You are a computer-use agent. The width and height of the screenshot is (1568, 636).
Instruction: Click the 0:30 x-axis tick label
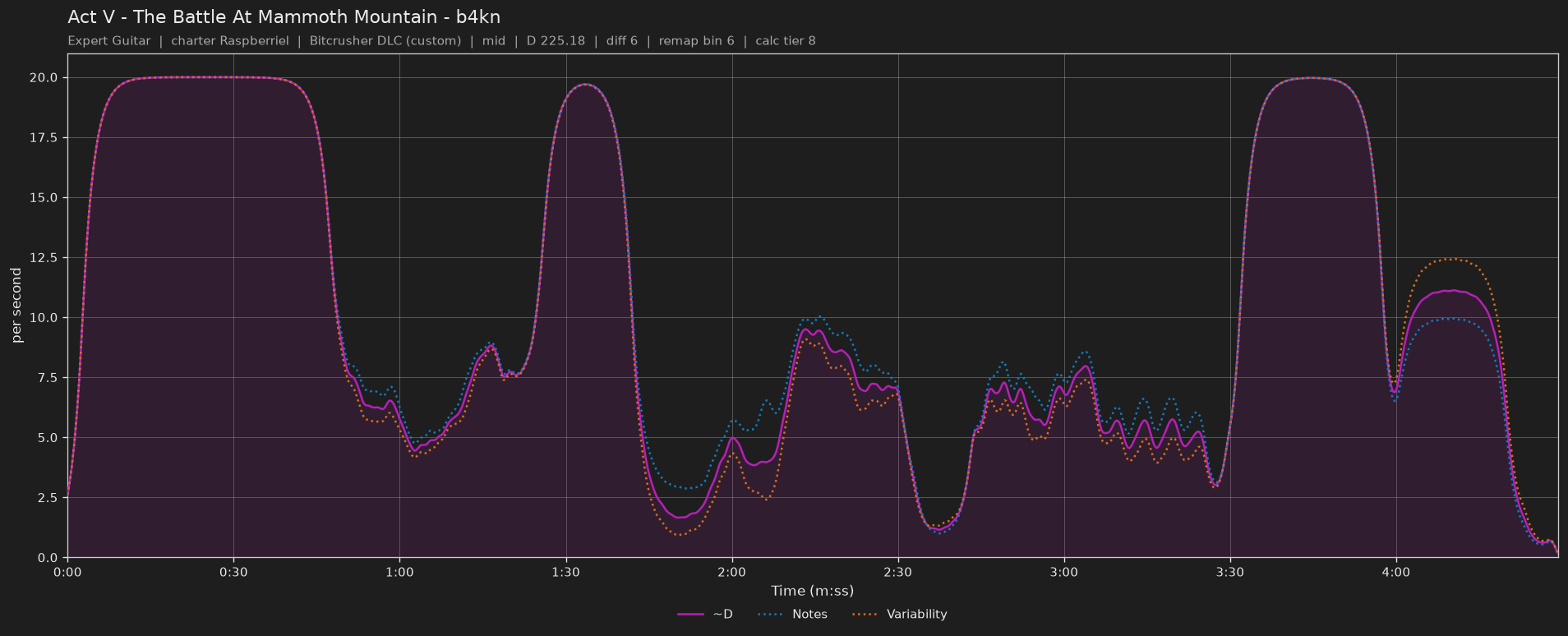(233, 572)
